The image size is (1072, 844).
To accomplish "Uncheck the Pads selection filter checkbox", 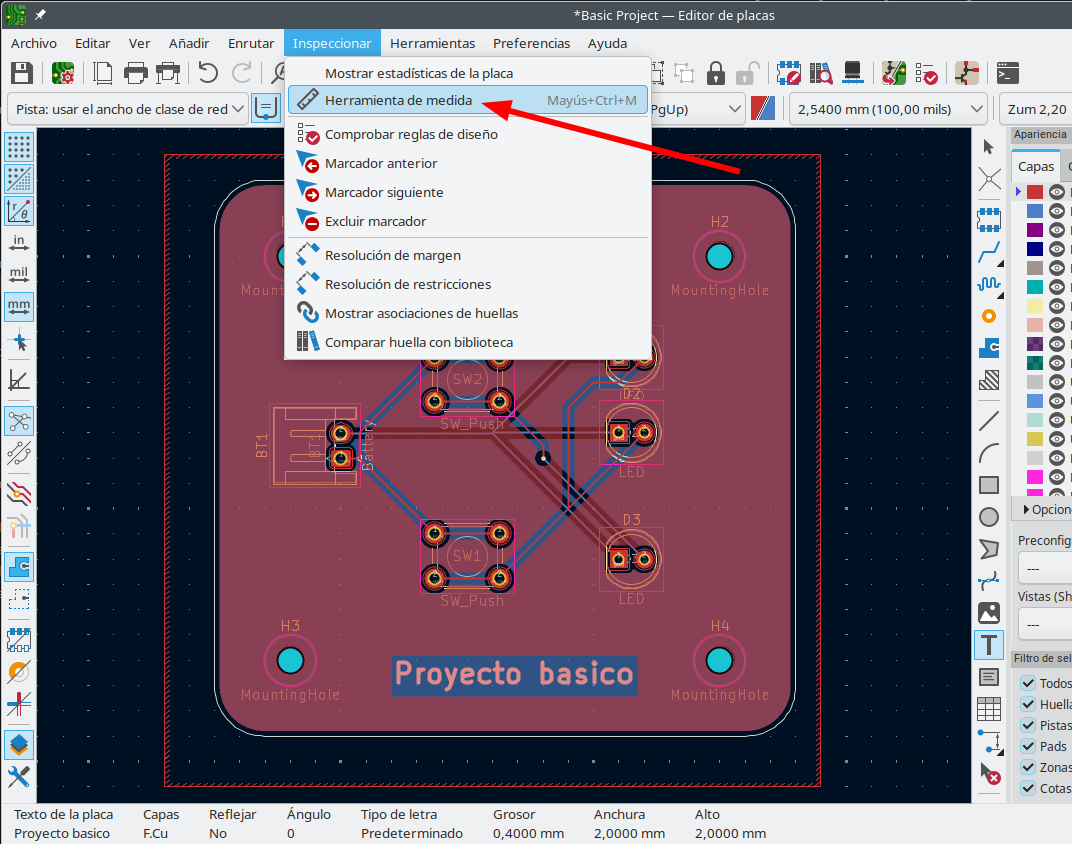I will (x=1028, y=746).
